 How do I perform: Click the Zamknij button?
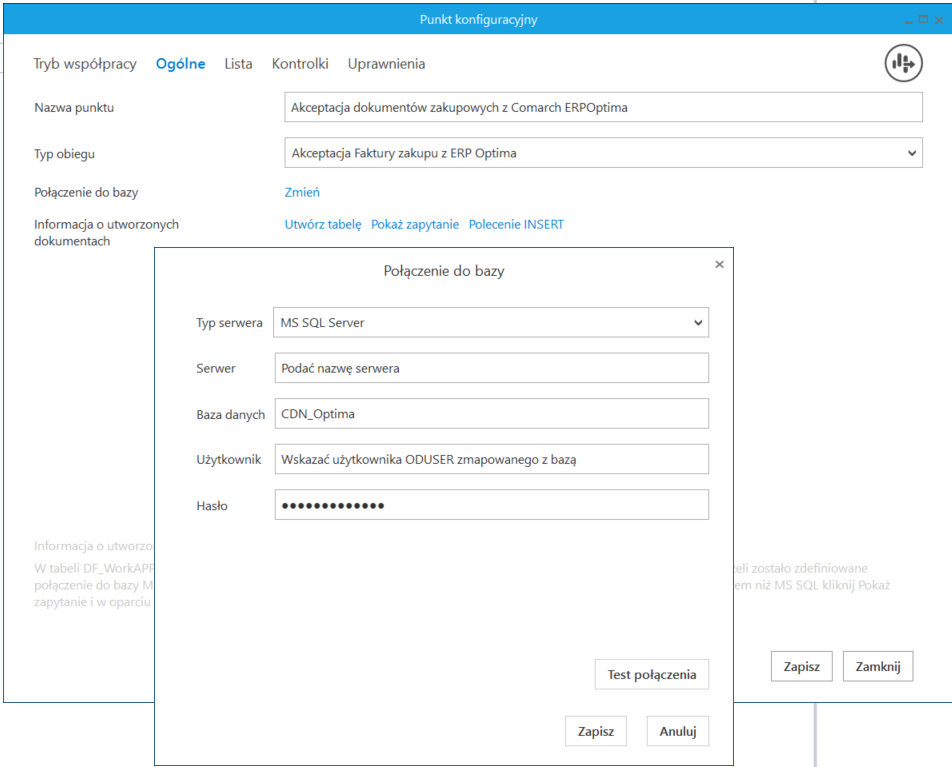[x=878, y=666]
